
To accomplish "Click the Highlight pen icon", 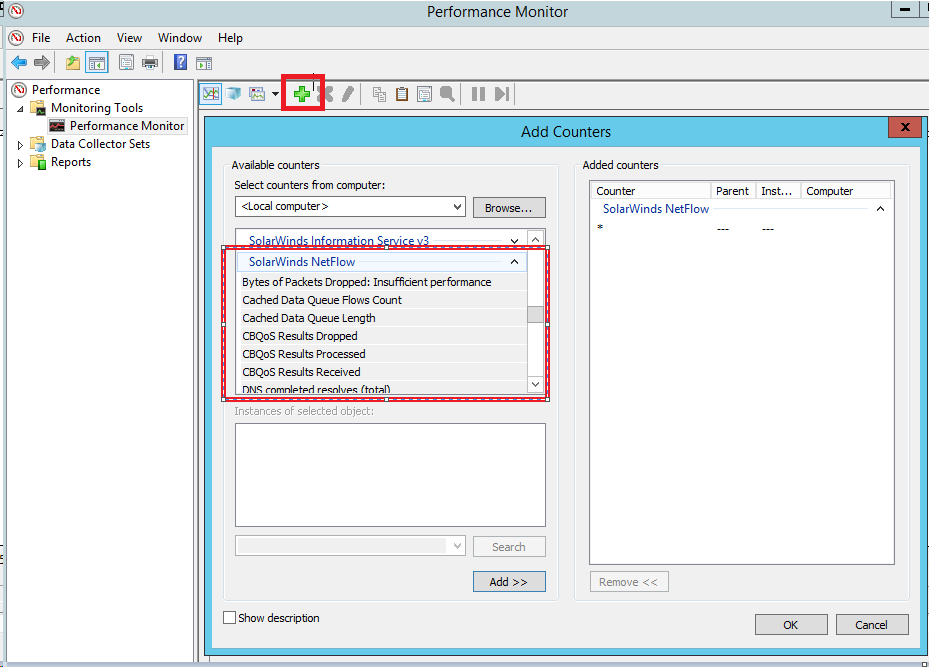I will coord(348,94).
